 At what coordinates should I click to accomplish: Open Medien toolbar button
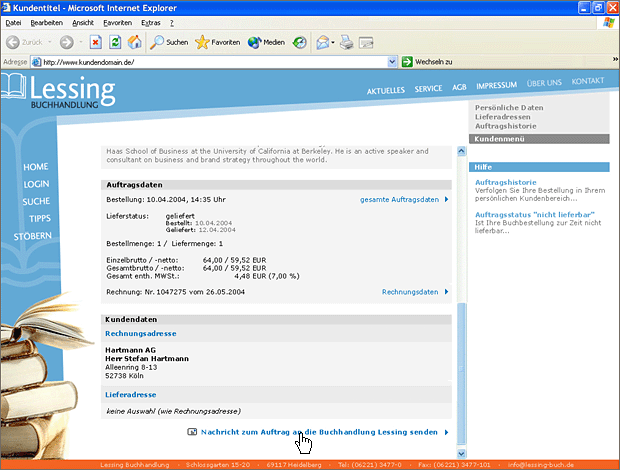[266, 42]
